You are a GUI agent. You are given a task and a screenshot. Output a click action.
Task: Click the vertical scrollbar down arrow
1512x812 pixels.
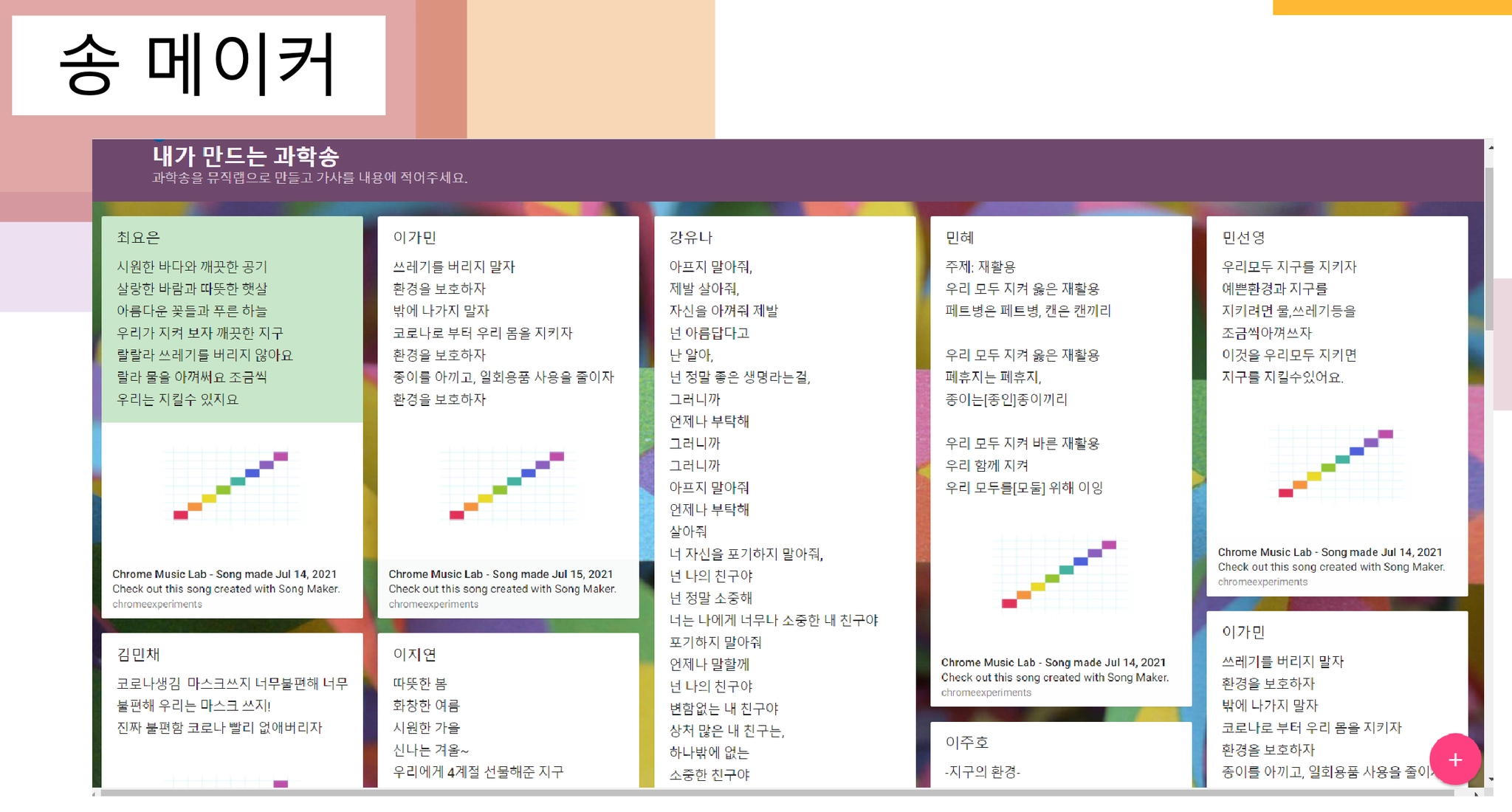point(1490,780)
